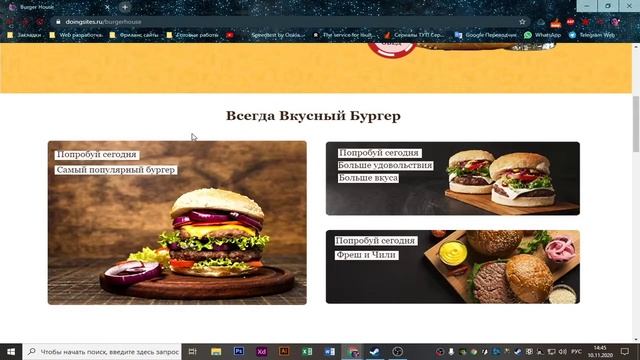640x360 pixels.
Task: Open the Больше удовольствия burger banner
Action: pos(453,178)
